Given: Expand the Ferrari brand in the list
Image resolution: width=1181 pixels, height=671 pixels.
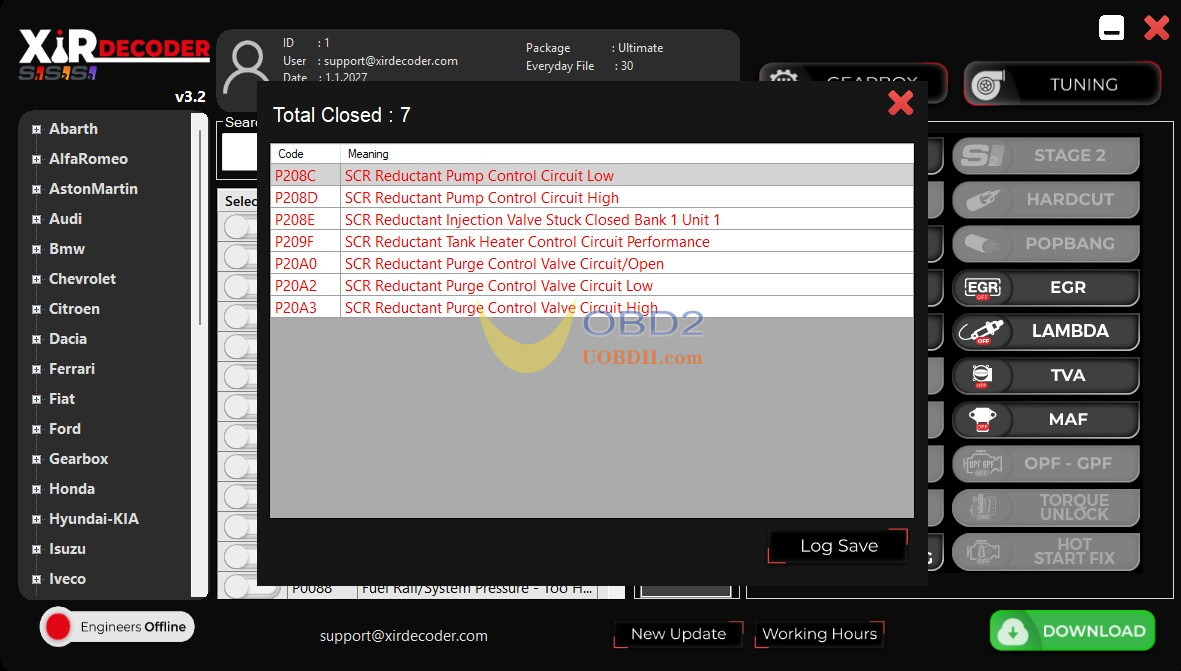Looking at the screenshot, I should (36, 369).
